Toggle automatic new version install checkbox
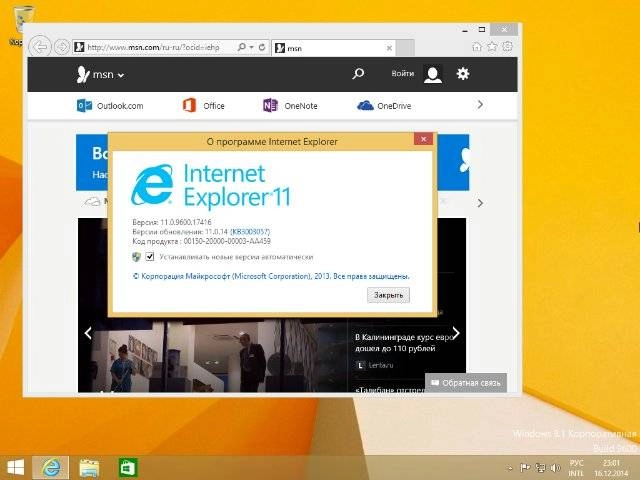The image size is (640, 480). click(x=150, y=257)
